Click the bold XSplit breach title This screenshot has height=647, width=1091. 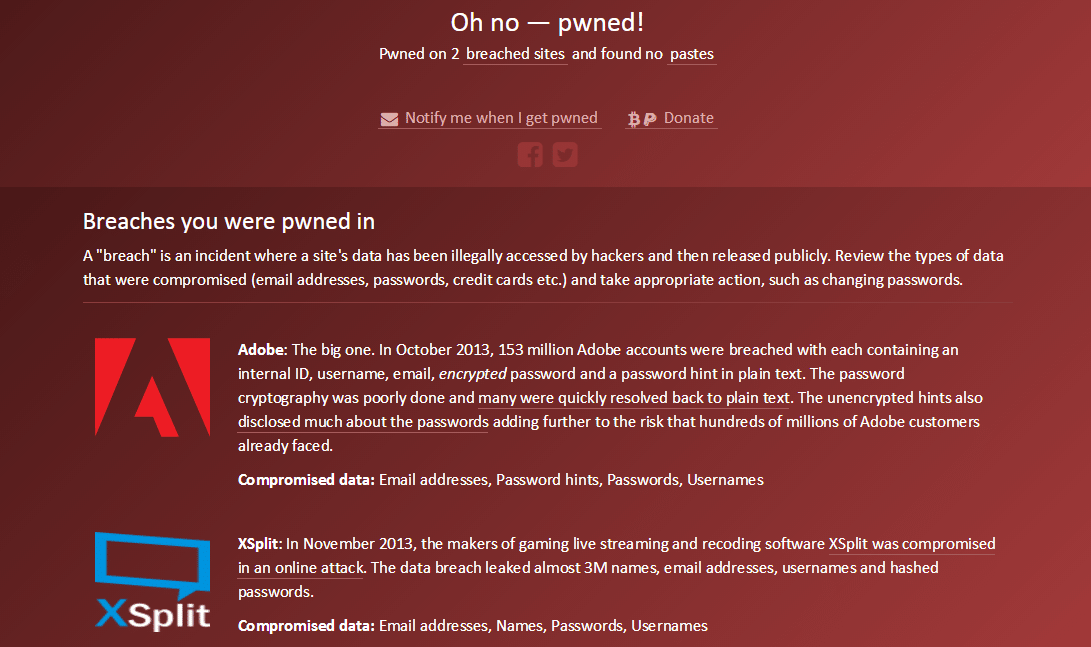point(260,544)
